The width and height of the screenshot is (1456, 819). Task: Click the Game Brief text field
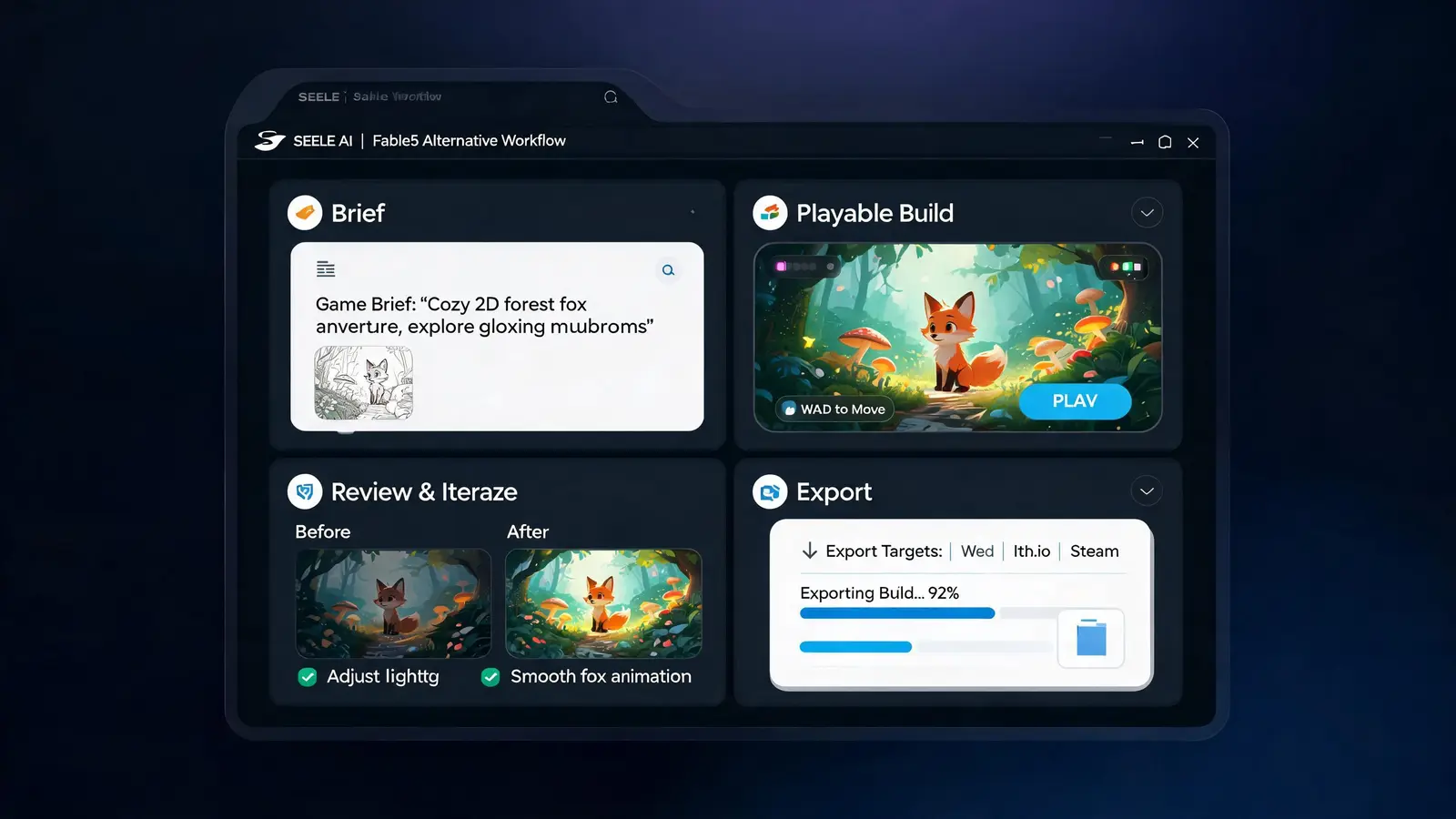point(484,315)
